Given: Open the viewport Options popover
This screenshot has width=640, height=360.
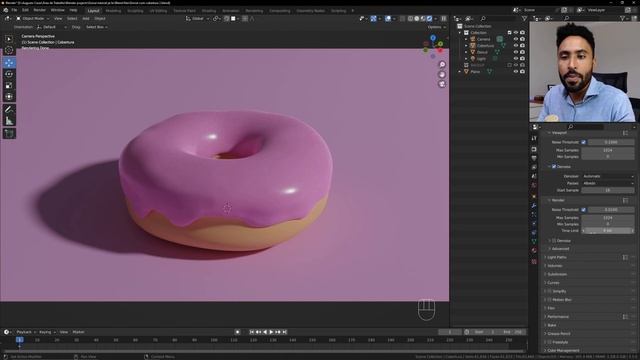Looking at the screenshot, I should (x=436, y=27).
